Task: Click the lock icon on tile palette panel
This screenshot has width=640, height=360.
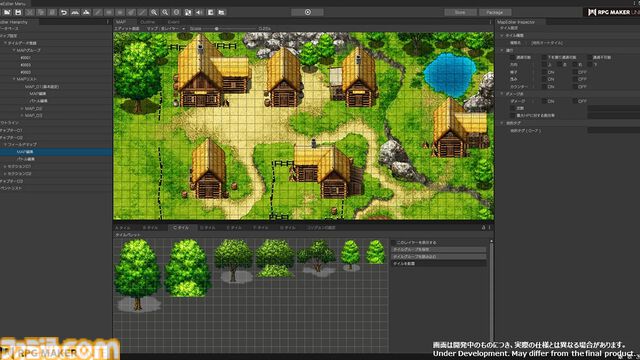Action: 484,227
